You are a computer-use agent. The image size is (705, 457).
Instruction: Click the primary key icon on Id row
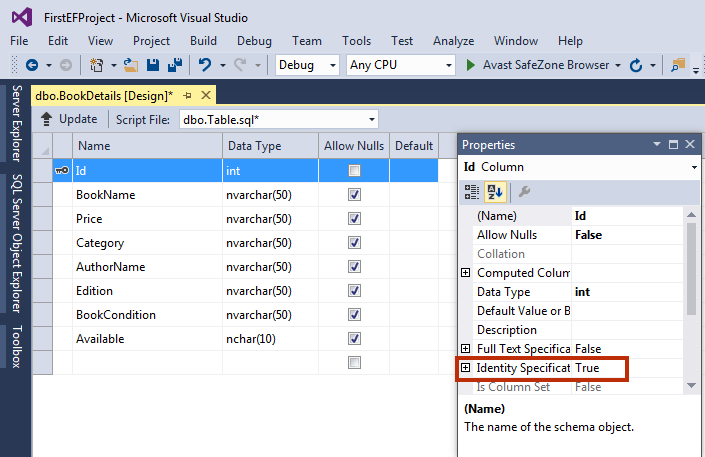click(62, 170)
